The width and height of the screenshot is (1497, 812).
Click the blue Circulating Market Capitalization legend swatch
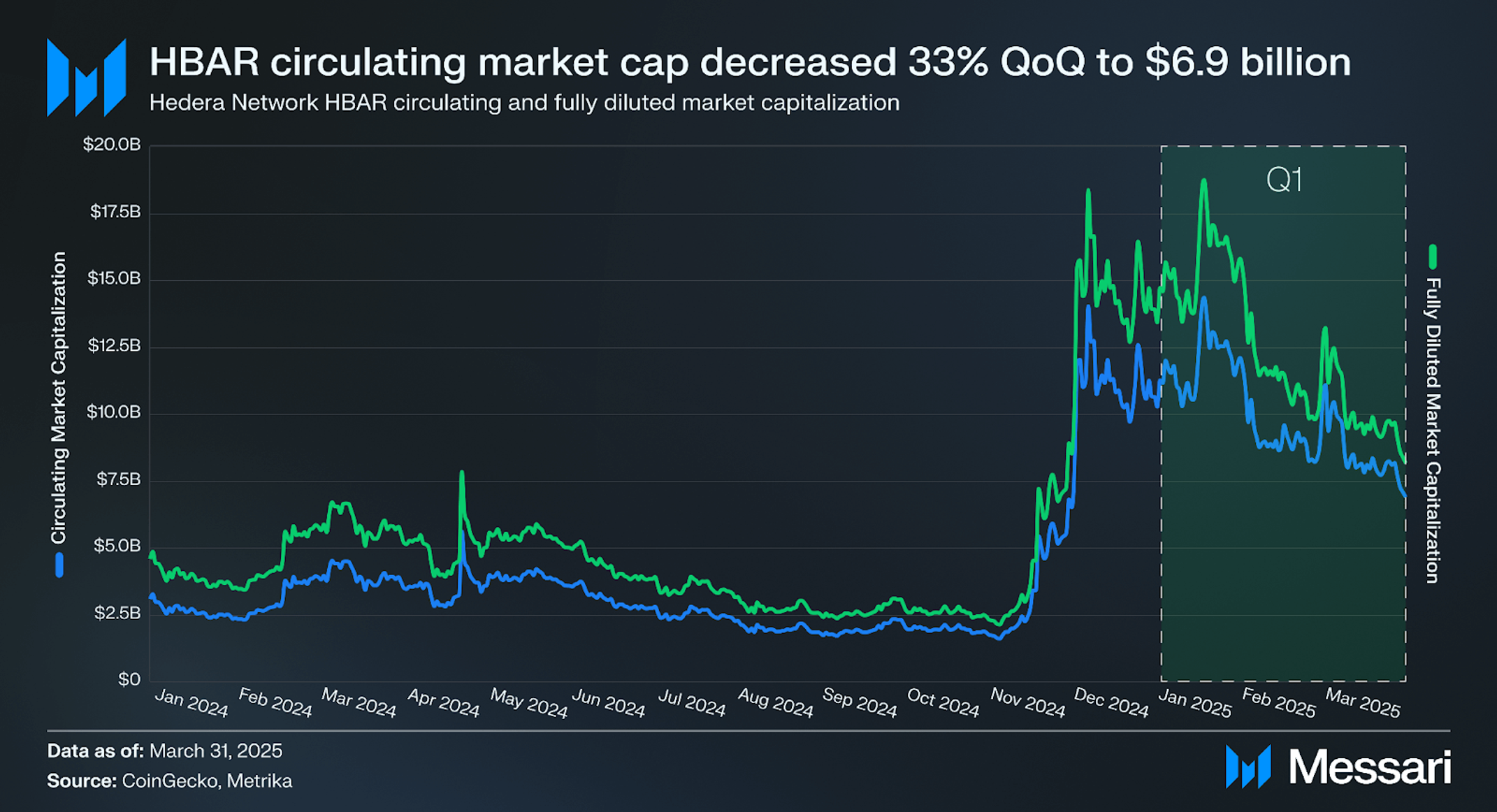point(59,565)
